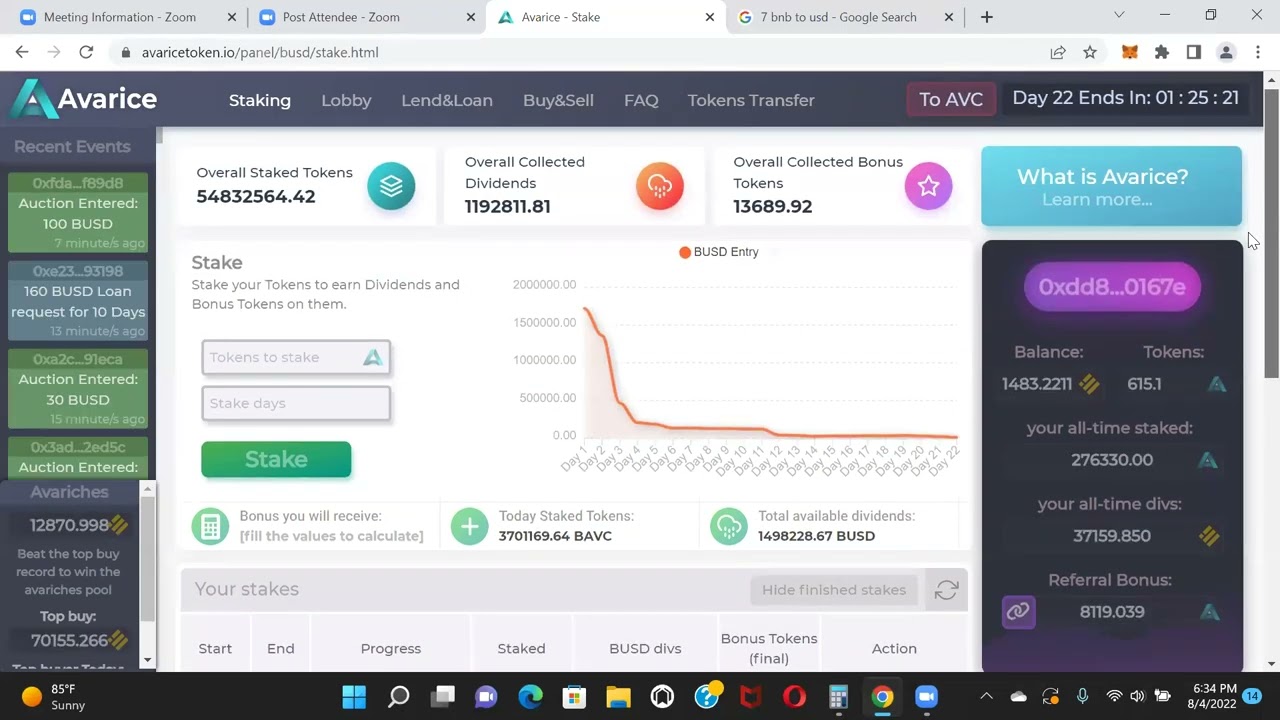
Task: Open event 0xe23...93198 160 BUSD Loan request
Action: (78, 300)
